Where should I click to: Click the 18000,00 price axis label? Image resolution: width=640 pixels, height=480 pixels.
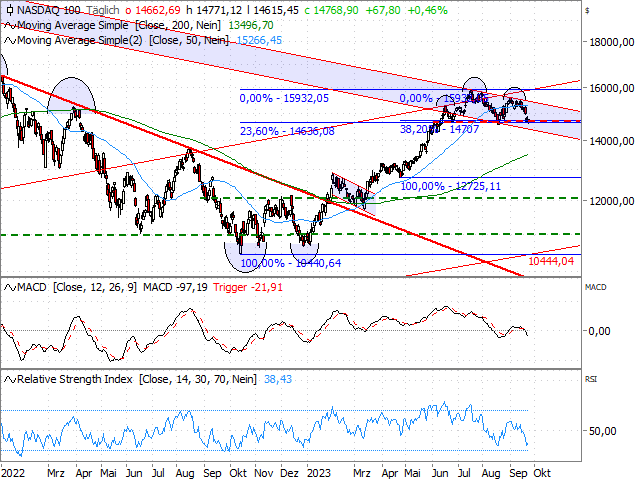click(612, 42)
